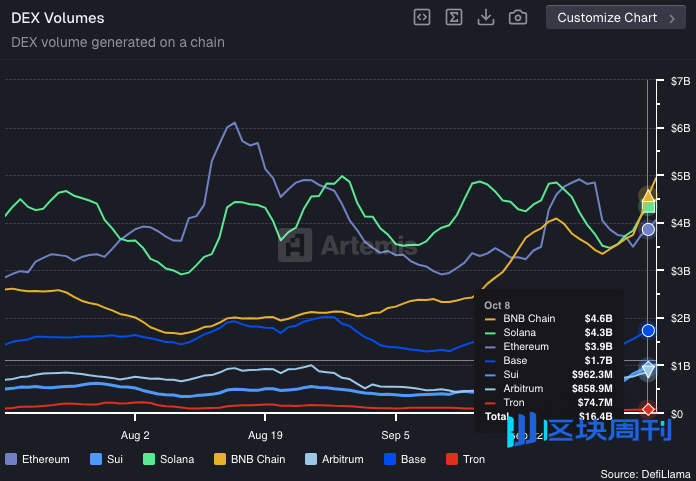Screen dimensions: 696x481
Task: Download the chart data
Action: (486, 17)
